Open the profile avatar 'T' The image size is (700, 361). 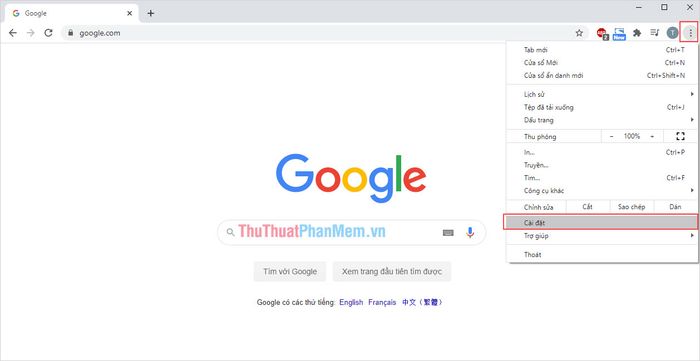pos(672,33)
